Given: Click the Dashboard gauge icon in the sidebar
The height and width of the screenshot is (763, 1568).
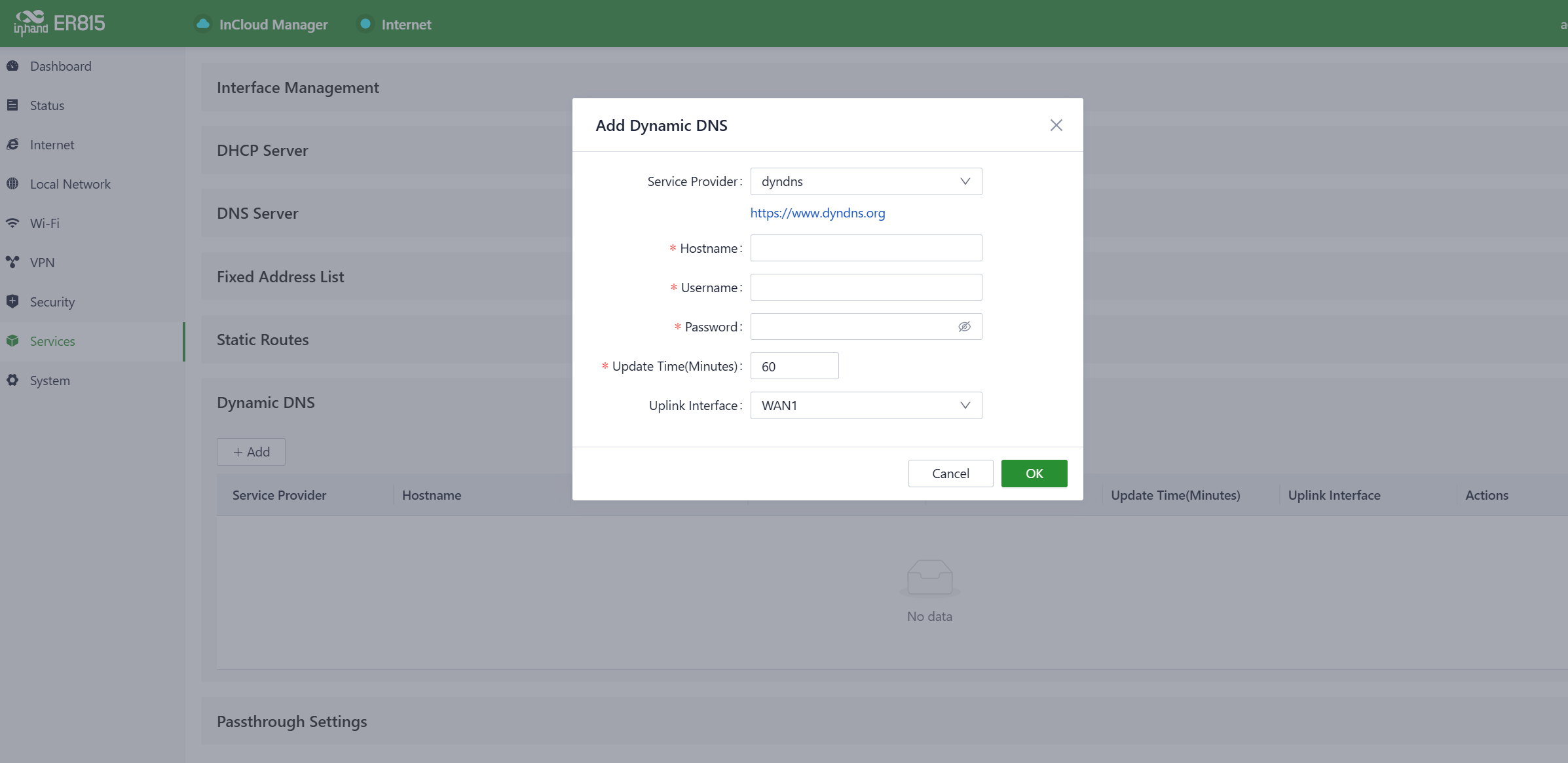Looking at the screenshot, I should click(x=12, y=66).
